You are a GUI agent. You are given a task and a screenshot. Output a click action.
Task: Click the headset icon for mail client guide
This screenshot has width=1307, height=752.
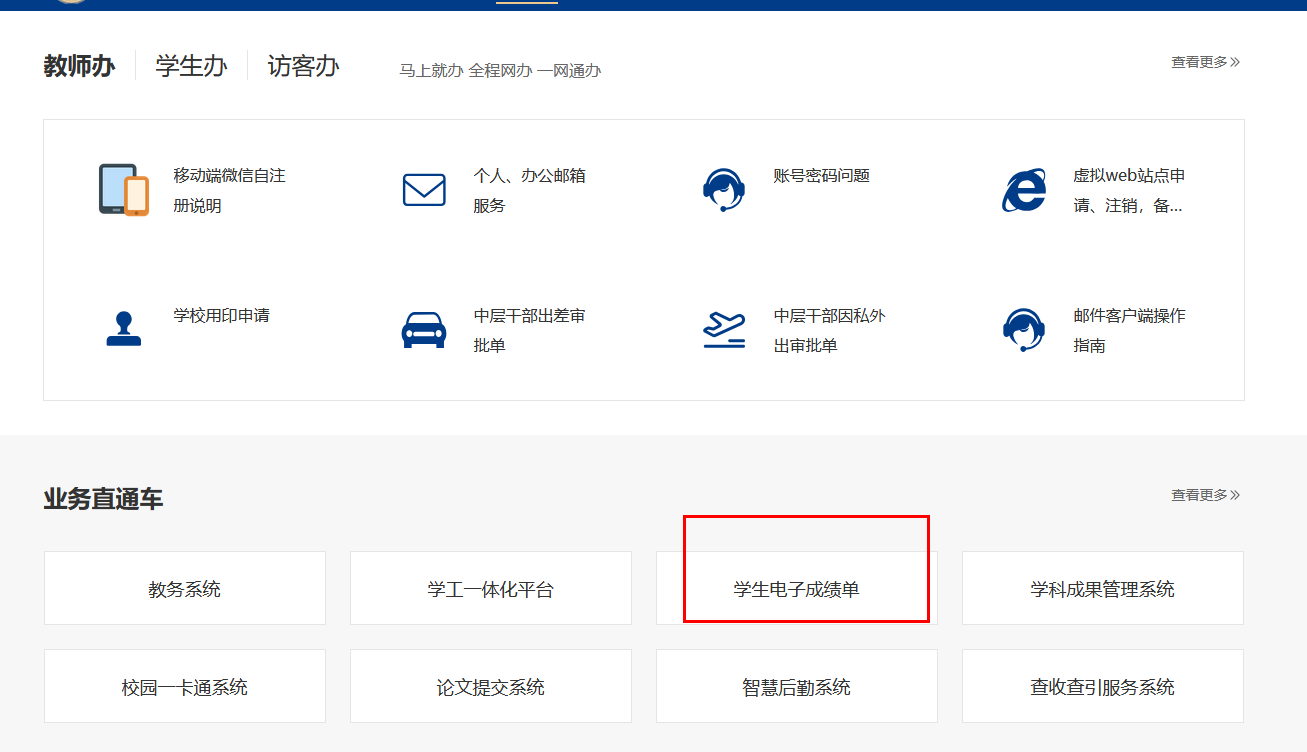point(1023,330)
